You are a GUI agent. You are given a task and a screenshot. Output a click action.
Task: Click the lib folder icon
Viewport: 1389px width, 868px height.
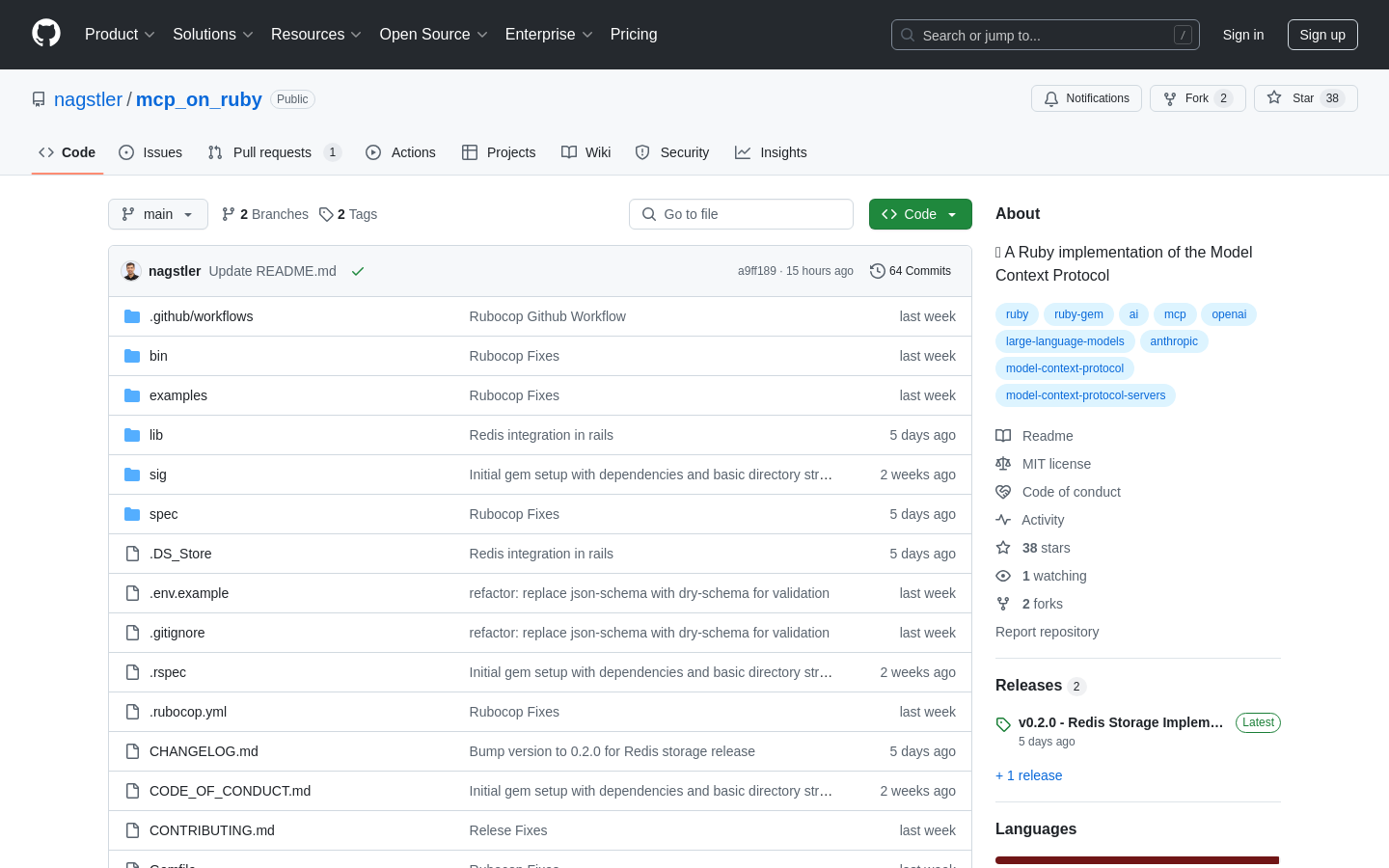pyautogui.click(x=132, y=435)
